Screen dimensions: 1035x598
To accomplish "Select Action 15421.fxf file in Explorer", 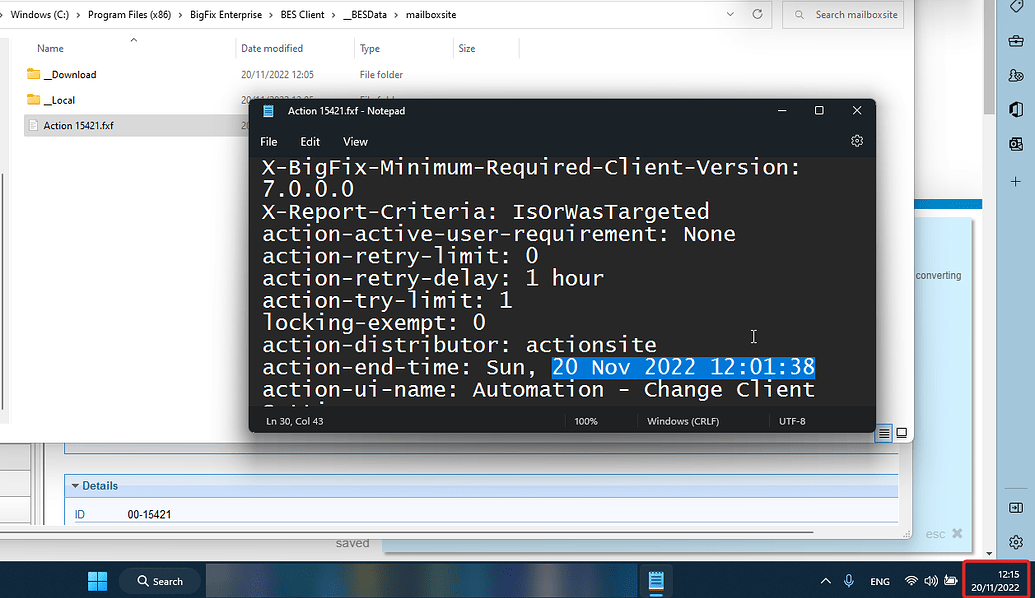I will coord(78,125).
